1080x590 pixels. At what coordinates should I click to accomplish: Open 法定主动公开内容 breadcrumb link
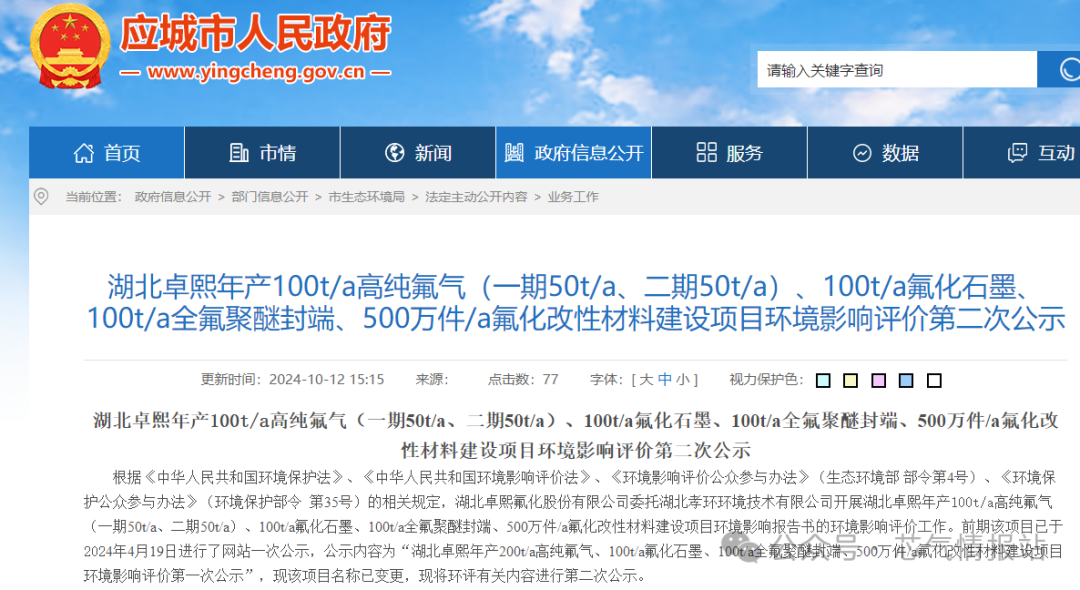click(476, 197)
